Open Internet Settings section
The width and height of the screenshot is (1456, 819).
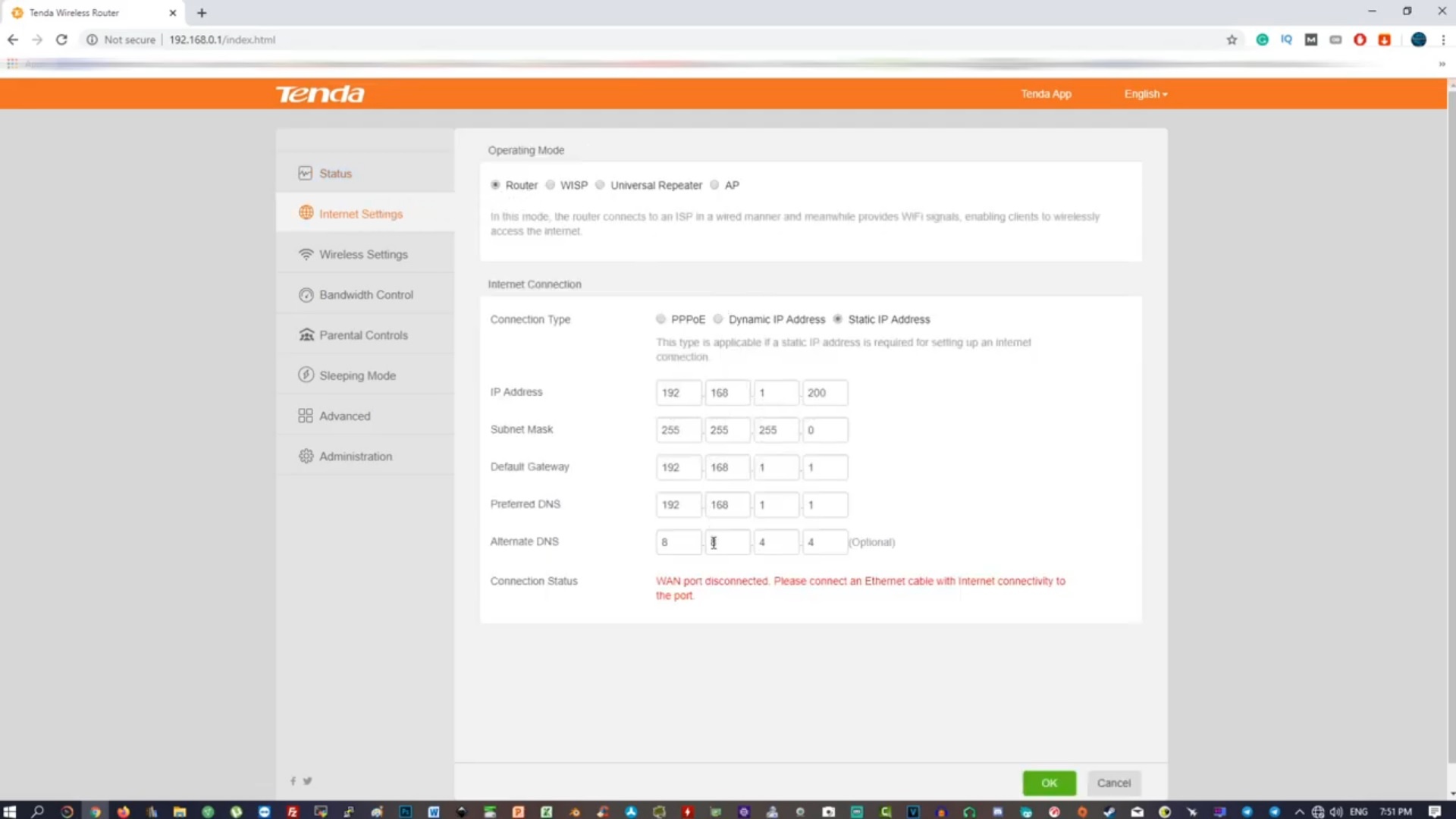pos(361,213)
